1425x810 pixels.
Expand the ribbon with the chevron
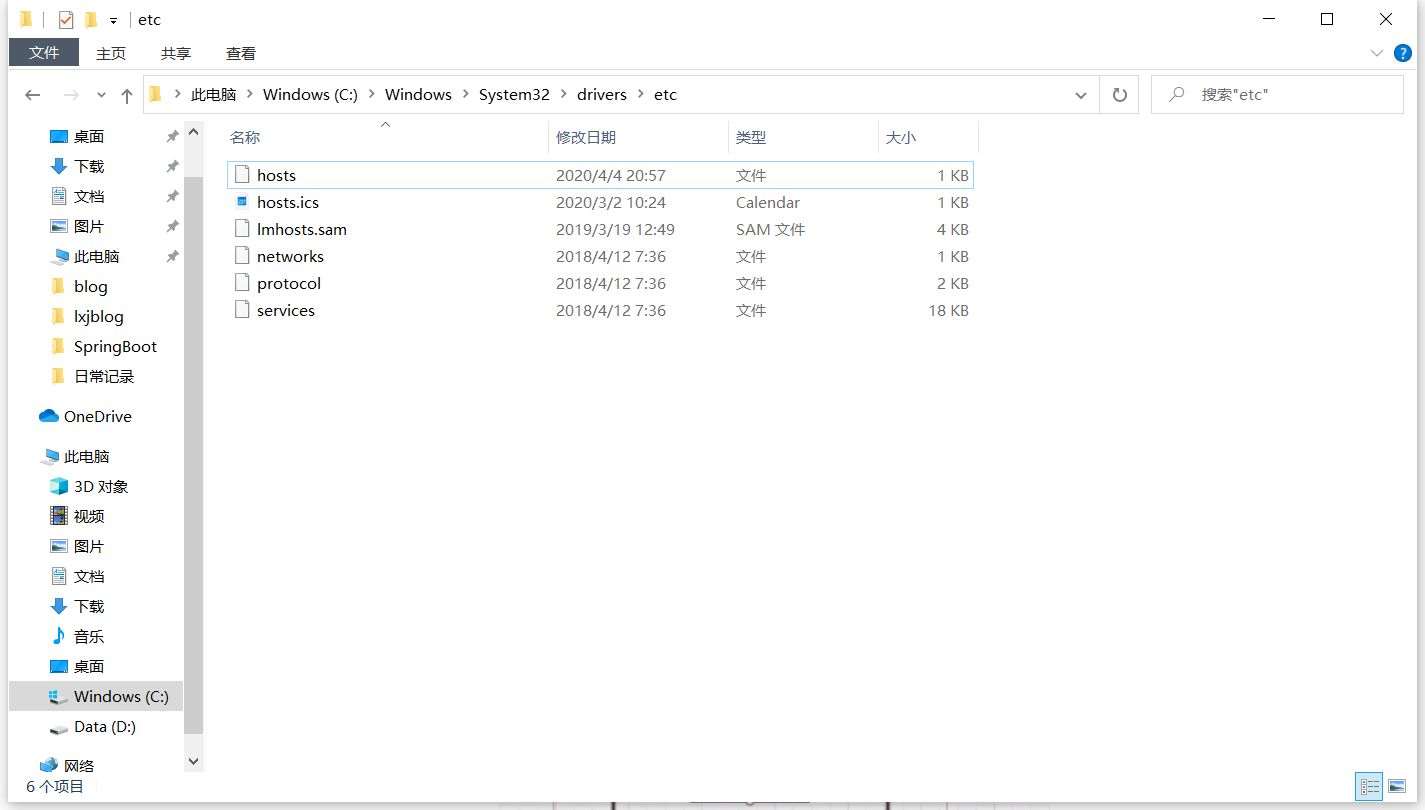[1376, 53]
